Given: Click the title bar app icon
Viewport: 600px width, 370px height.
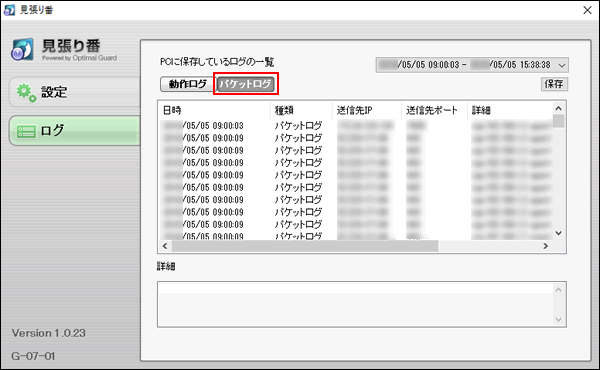Looking at the screenshot, I should pyautogui.click(x=9, y=10).
